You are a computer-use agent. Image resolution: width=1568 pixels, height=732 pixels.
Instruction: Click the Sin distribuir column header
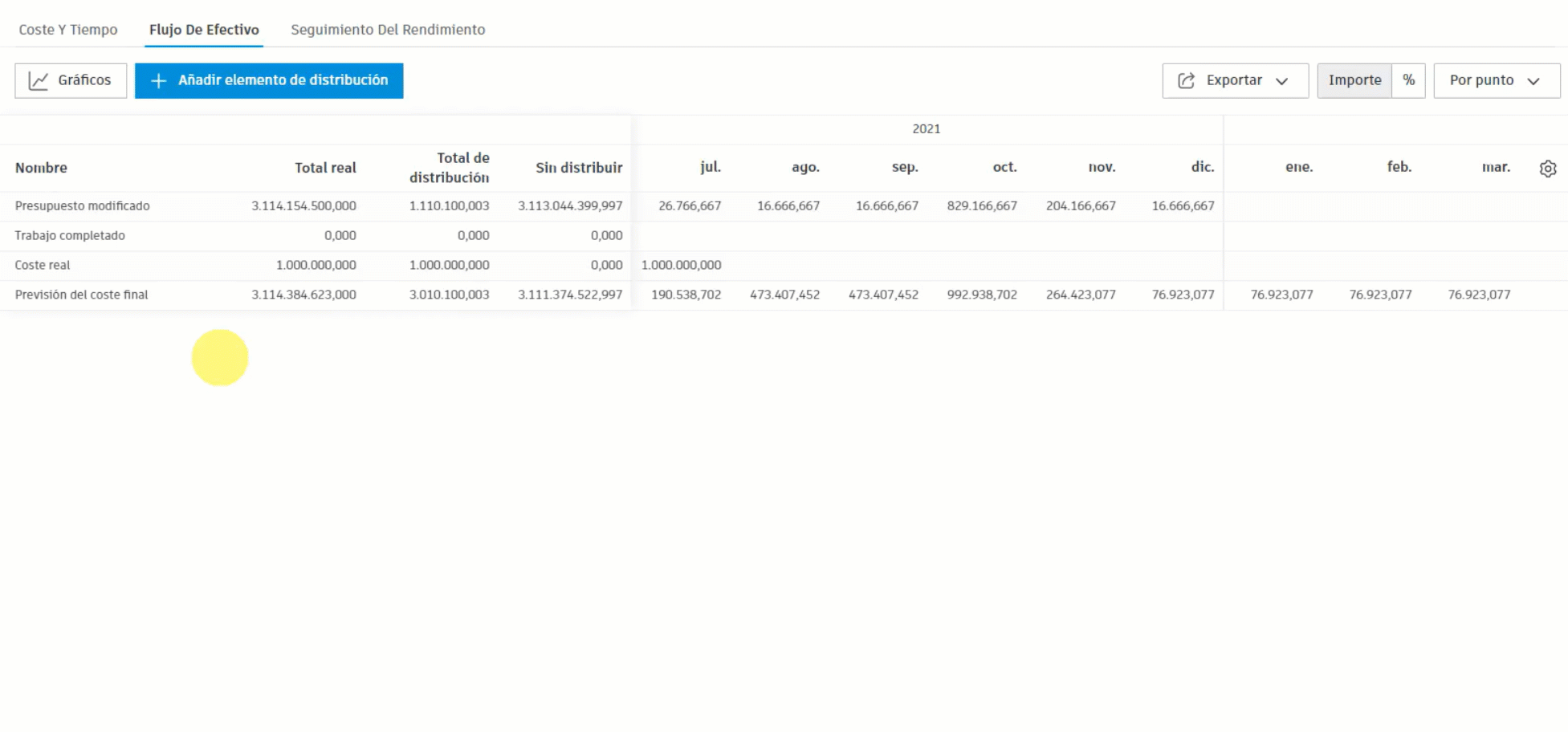pos(579,168)
